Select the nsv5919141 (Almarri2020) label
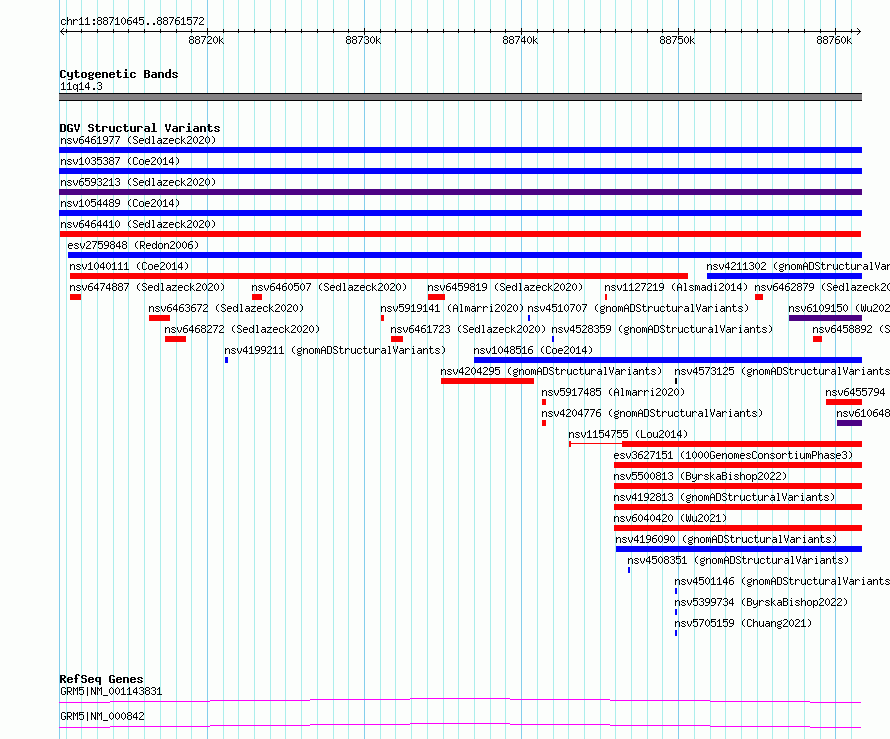890x739 pixels. [x=452, y=308]
